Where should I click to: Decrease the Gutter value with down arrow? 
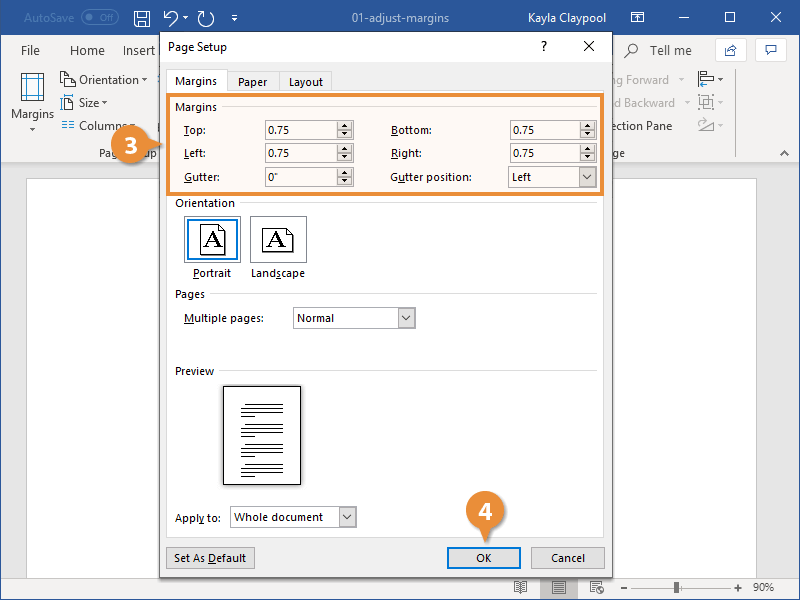coord(345,182)
